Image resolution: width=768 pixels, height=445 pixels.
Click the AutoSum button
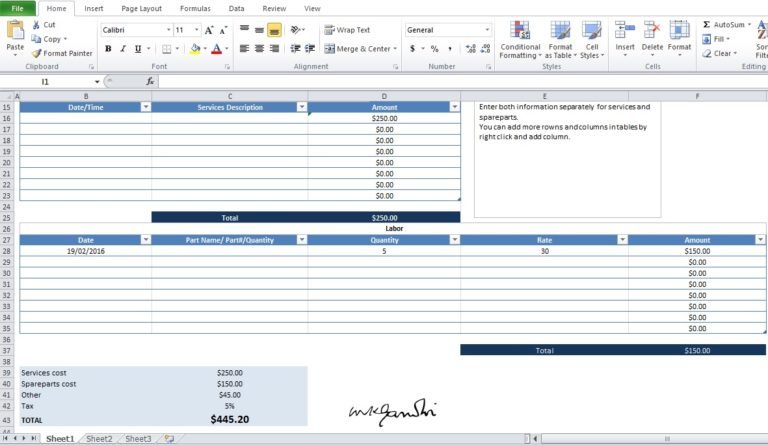tap(725, 24)
